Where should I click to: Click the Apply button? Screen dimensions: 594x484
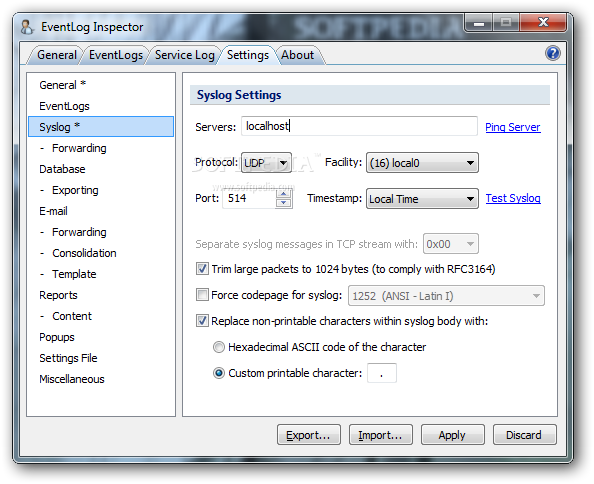[x=453, y=435]
